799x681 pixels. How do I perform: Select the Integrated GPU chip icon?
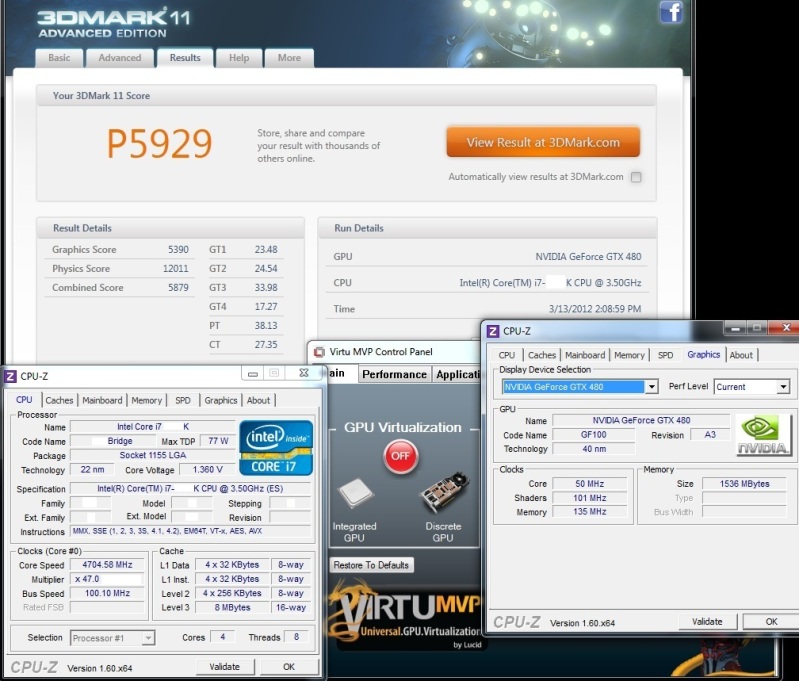point(355,493)
